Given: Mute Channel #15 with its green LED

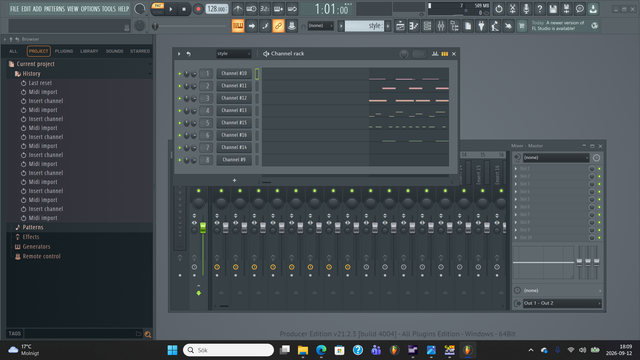Looking at the screenshot, I should [180, 123].
